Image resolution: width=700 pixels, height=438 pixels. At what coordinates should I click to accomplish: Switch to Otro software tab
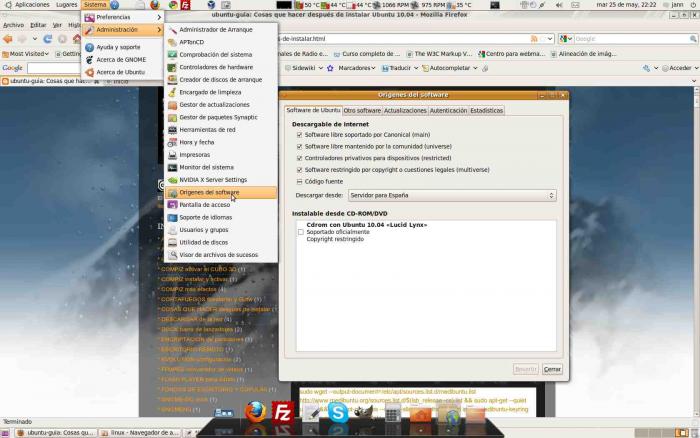(362, 110)
